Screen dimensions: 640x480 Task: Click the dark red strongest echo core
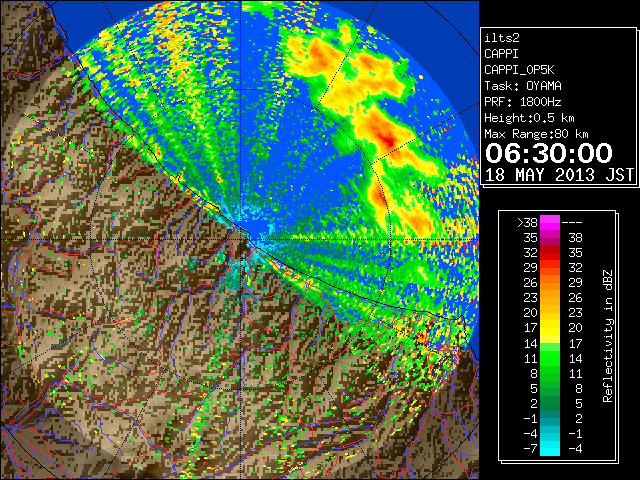(389, 142)
